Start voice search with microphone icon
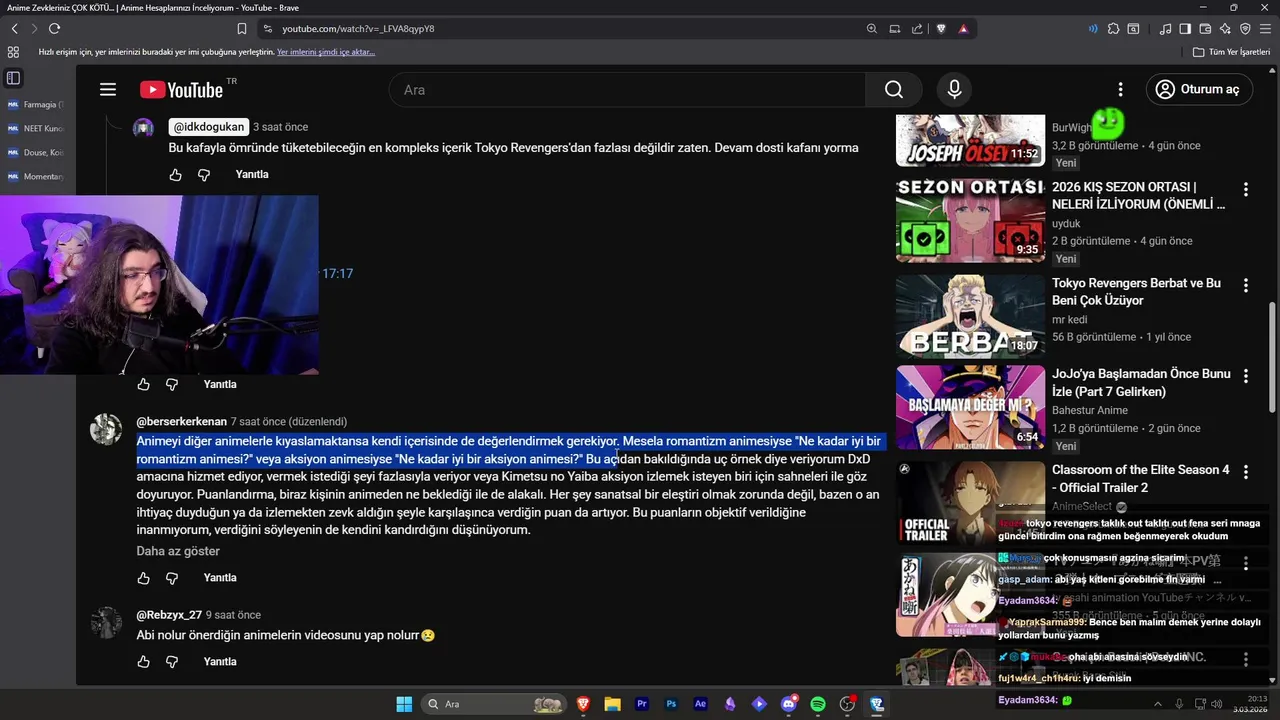The width and height of the screenshot is (1280, 720). (x=954, y=90)
